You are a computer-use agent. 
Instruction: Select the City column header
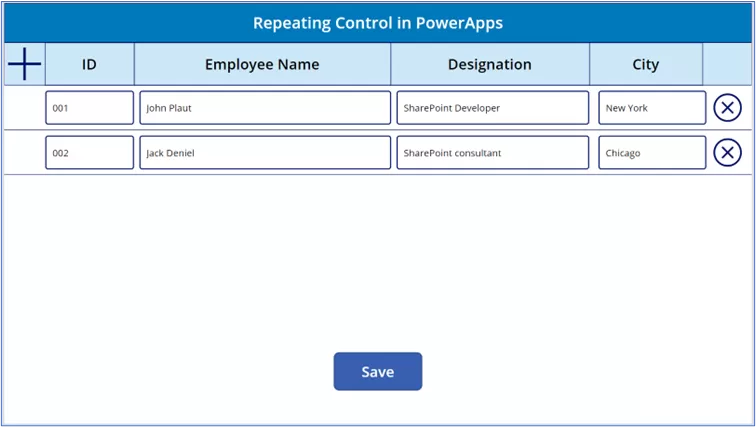click(646, 65)
